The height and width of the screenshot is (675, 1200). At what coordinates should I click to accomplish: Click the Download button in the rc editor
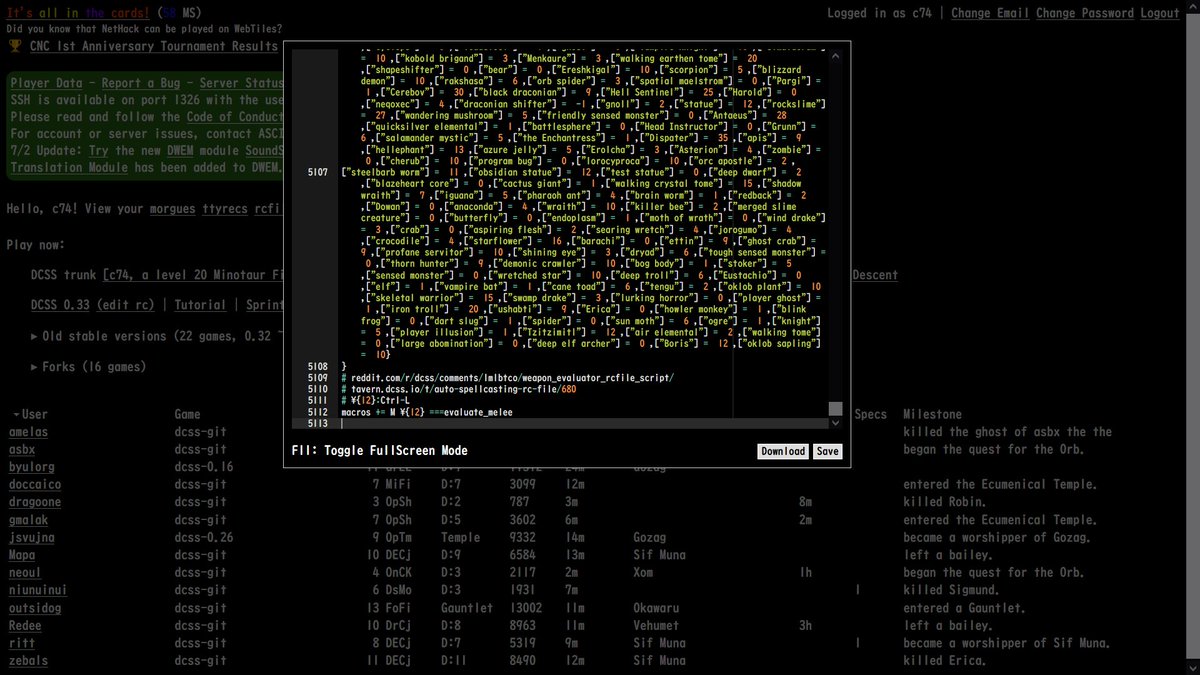point(783,451)
